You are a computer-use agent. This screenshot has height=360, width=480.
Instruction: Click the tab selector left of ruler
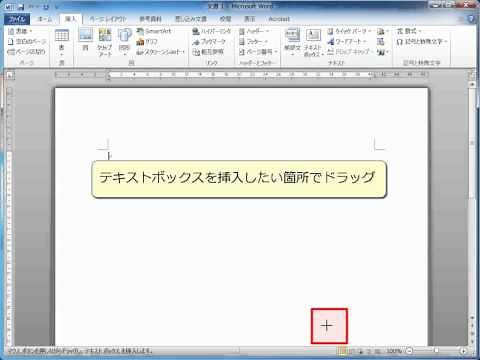click(x=10, y=75)
